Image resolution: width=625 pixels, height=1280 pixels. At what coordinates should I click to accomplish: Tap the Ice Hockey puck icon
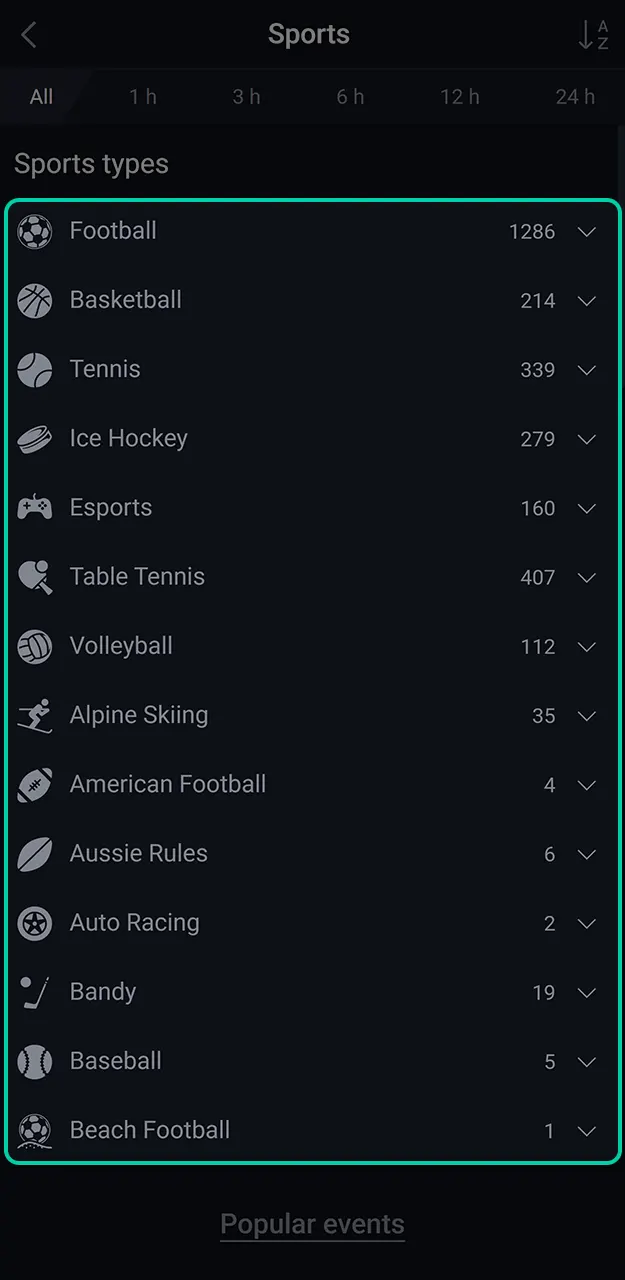click(35, 439)
